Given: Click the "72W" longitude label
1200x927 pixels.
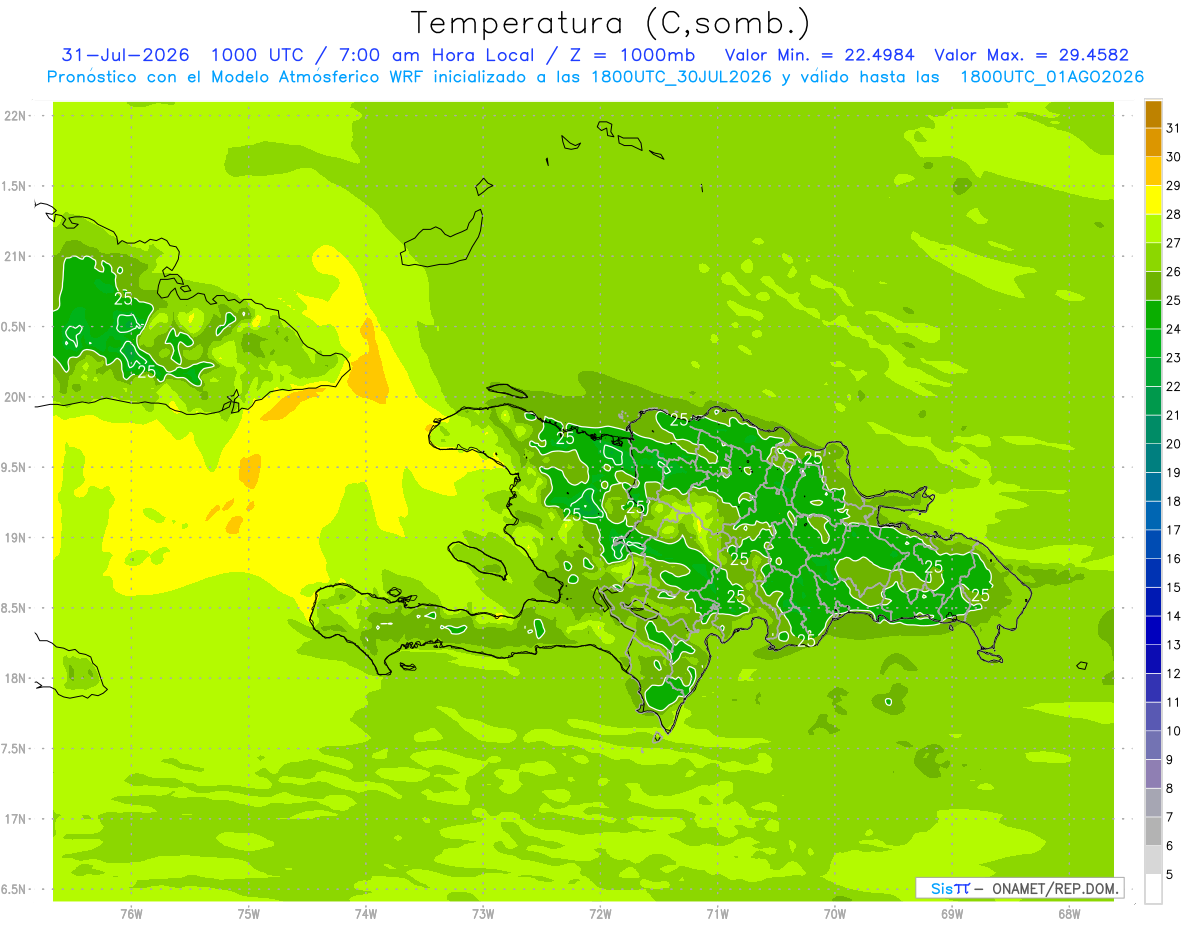Looking at the screenshot, I should point(600,915).
